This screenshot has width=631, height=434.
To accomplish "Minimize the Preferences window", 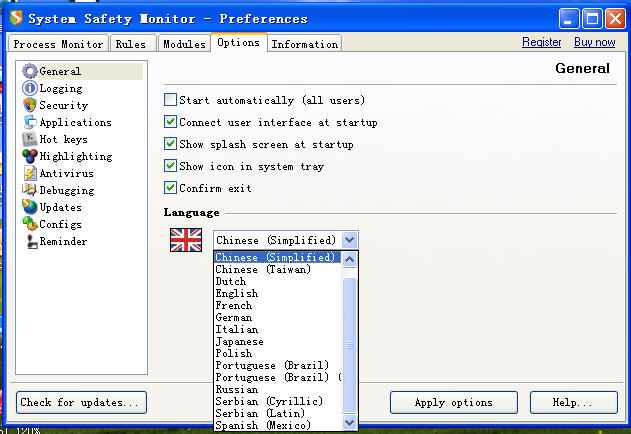I will click(x=569, y=19).
